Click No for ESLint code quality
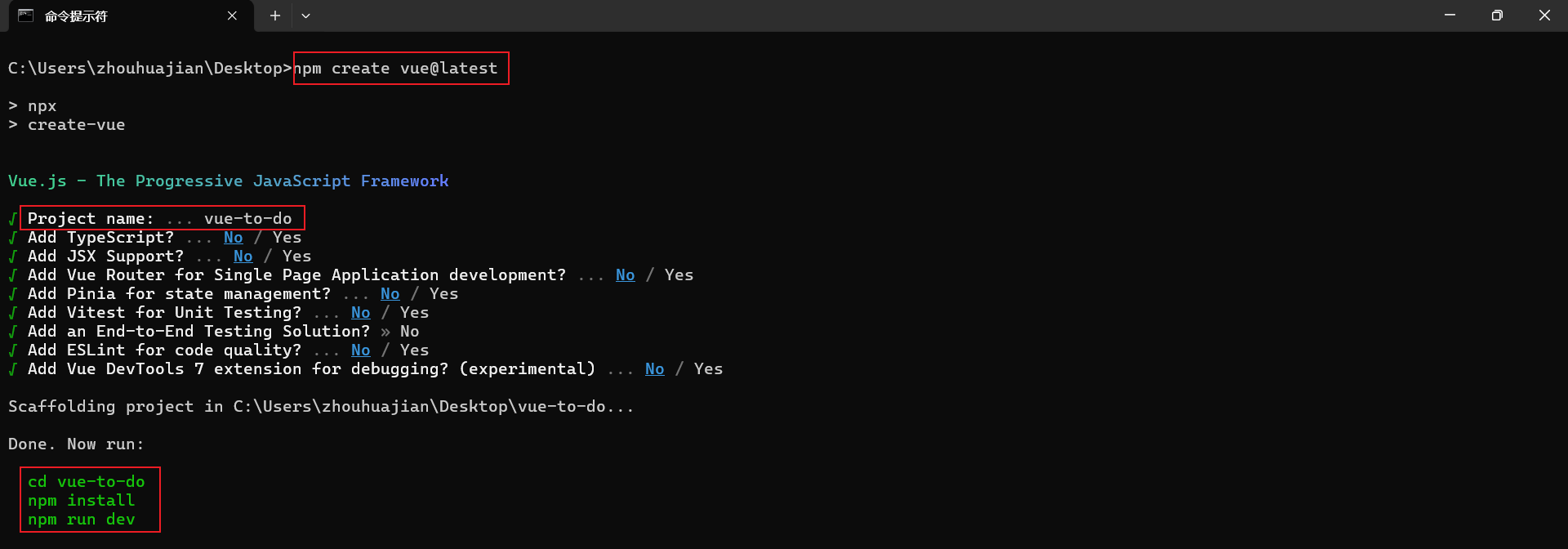Image resolution: width=1568 pixels, height=549 pixels. [361, 350]
